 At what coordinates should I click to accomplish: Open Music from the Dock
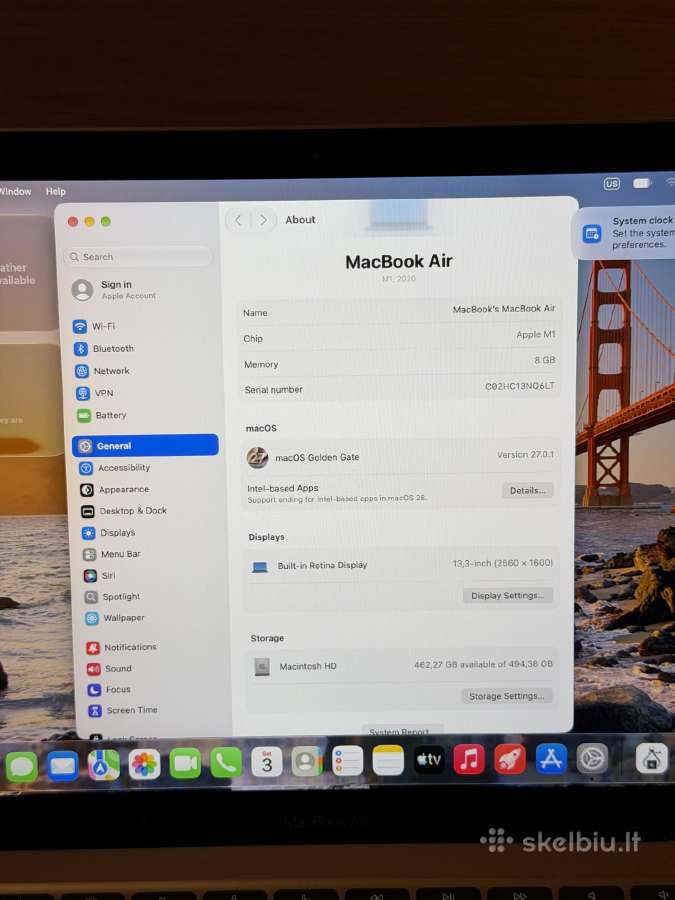coord(469,759)
